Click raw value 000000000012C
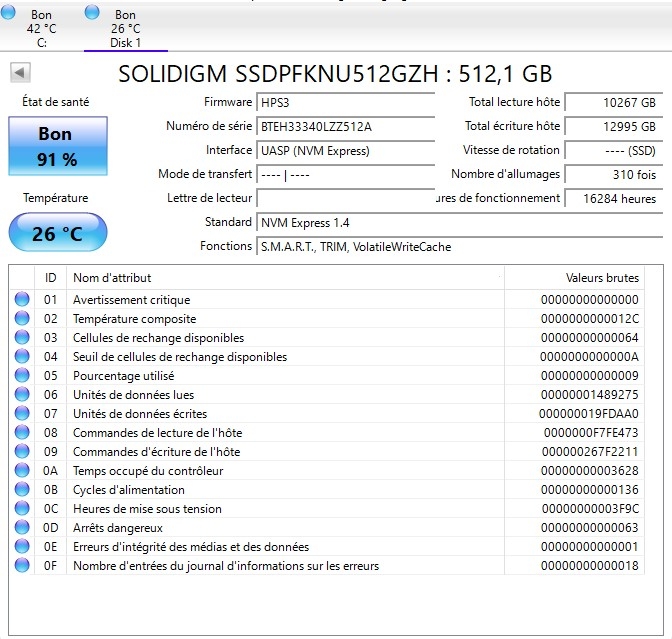This screenshot has width=672, height=639. (590, 319)
